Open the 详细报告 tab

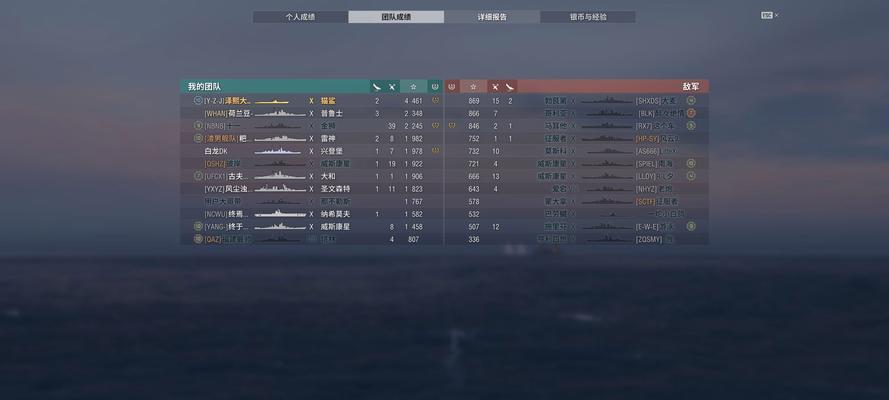pos(492,17)
